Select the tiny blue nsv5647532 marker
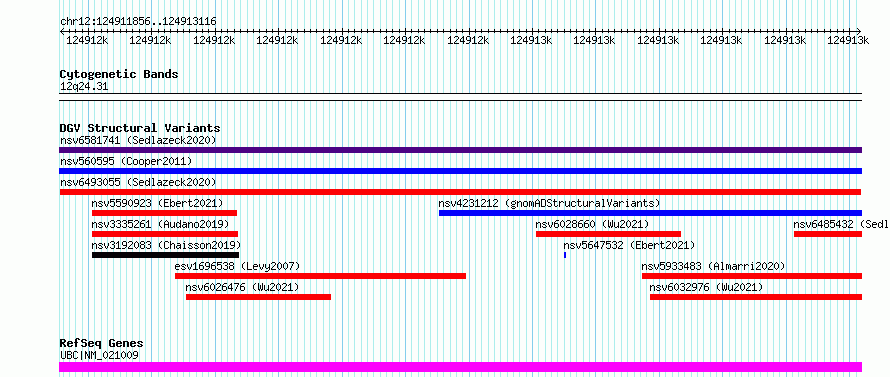The height and width of the screenshot is (377, 890). point(565,255)
